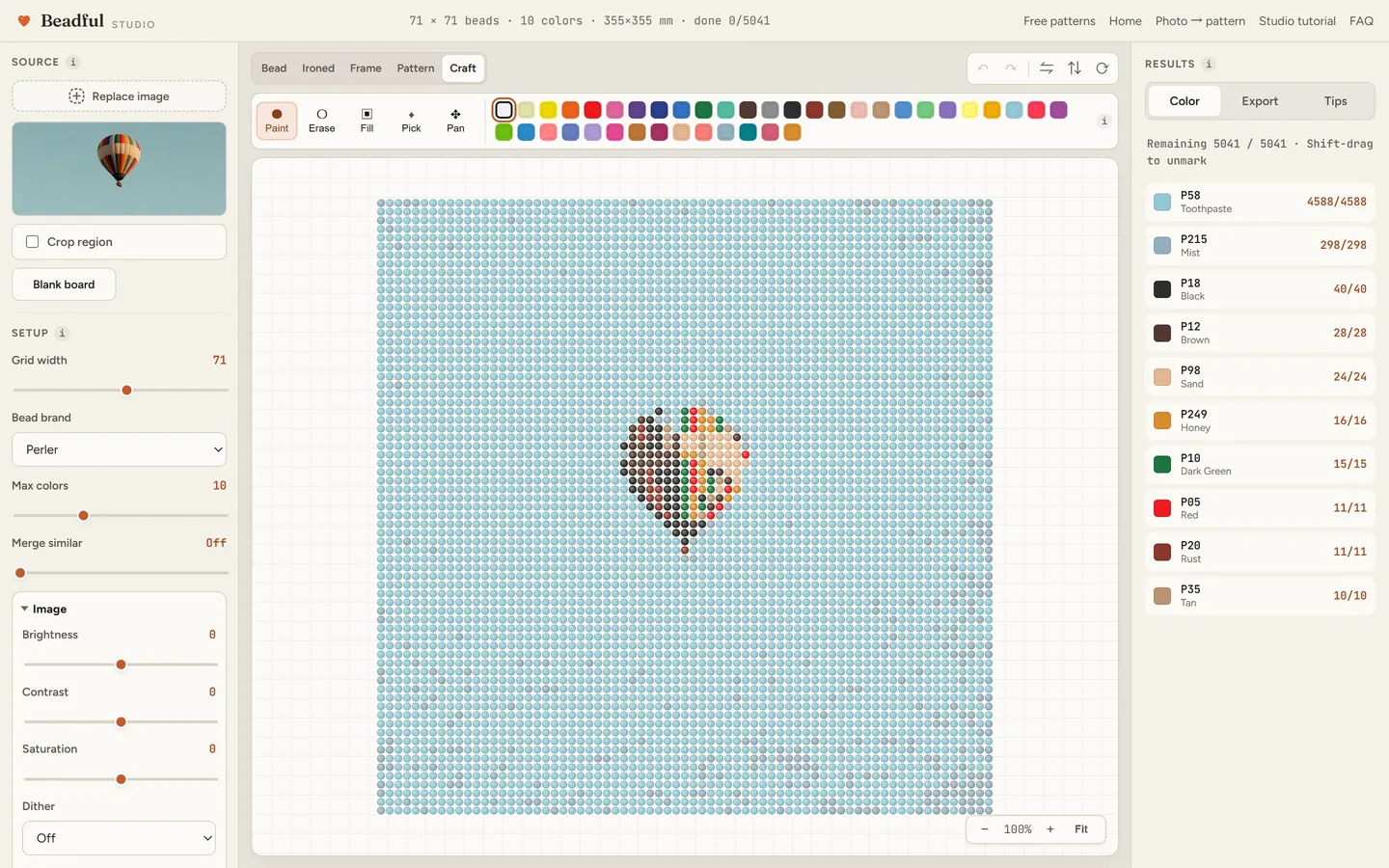Open the Free patterns link
This screenshot has width=1389, height=868.
point(1059,21)
